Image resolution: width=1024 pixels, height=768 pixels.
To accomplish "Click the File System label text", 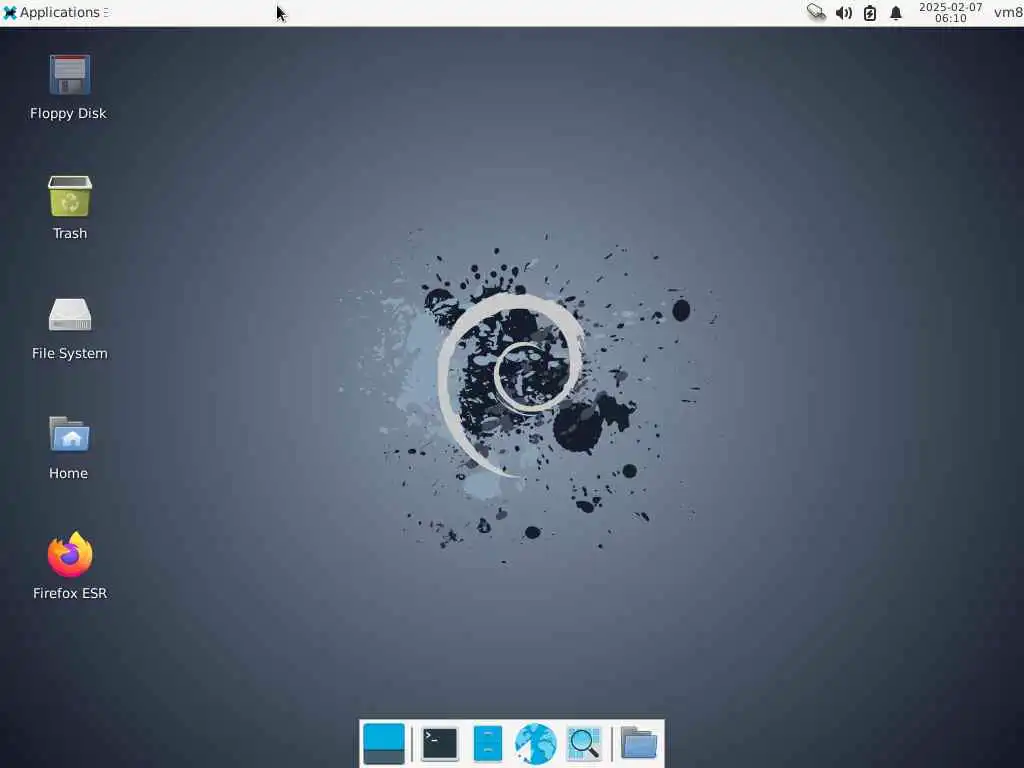I will [70, 353].
